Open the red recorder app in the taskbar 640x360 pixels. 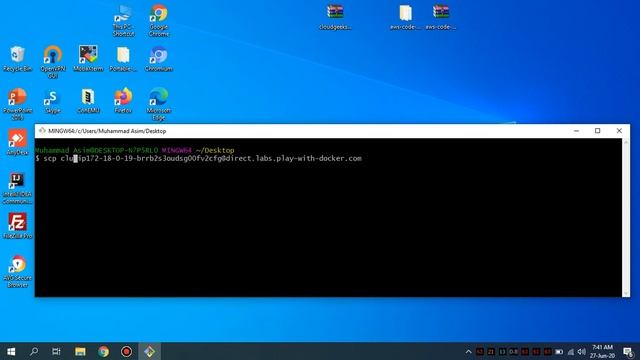pyautogui.click(x=126, y=351)
